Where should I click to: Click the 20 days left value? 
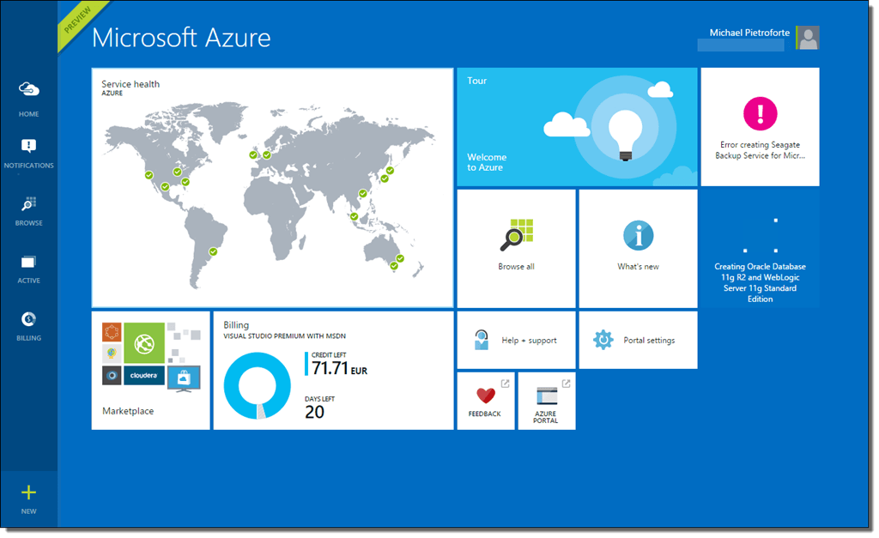pos(314,412)
